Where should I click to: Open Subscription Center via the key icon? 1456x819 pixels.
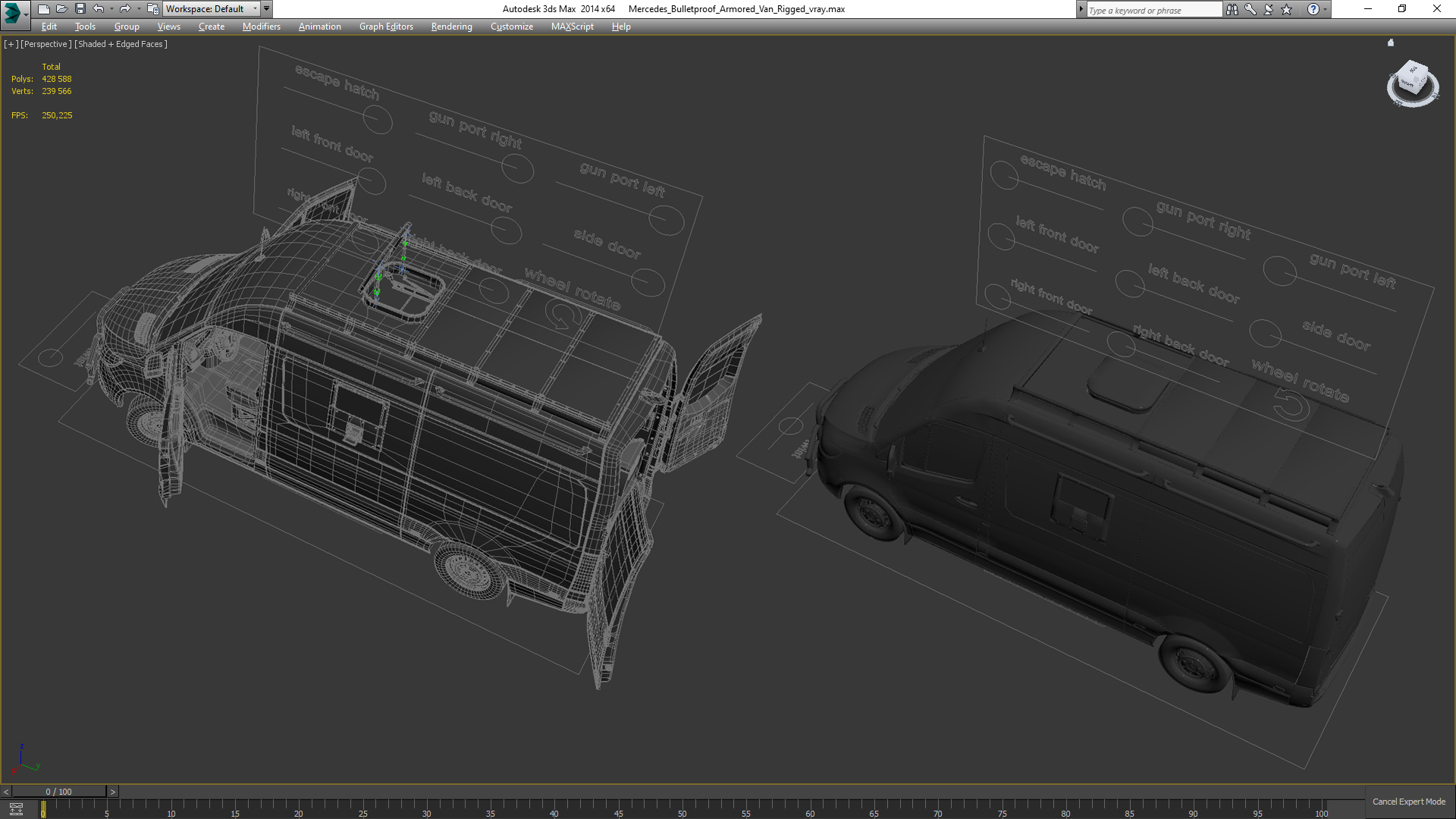pyautogui.click(x=1250, y=9)
